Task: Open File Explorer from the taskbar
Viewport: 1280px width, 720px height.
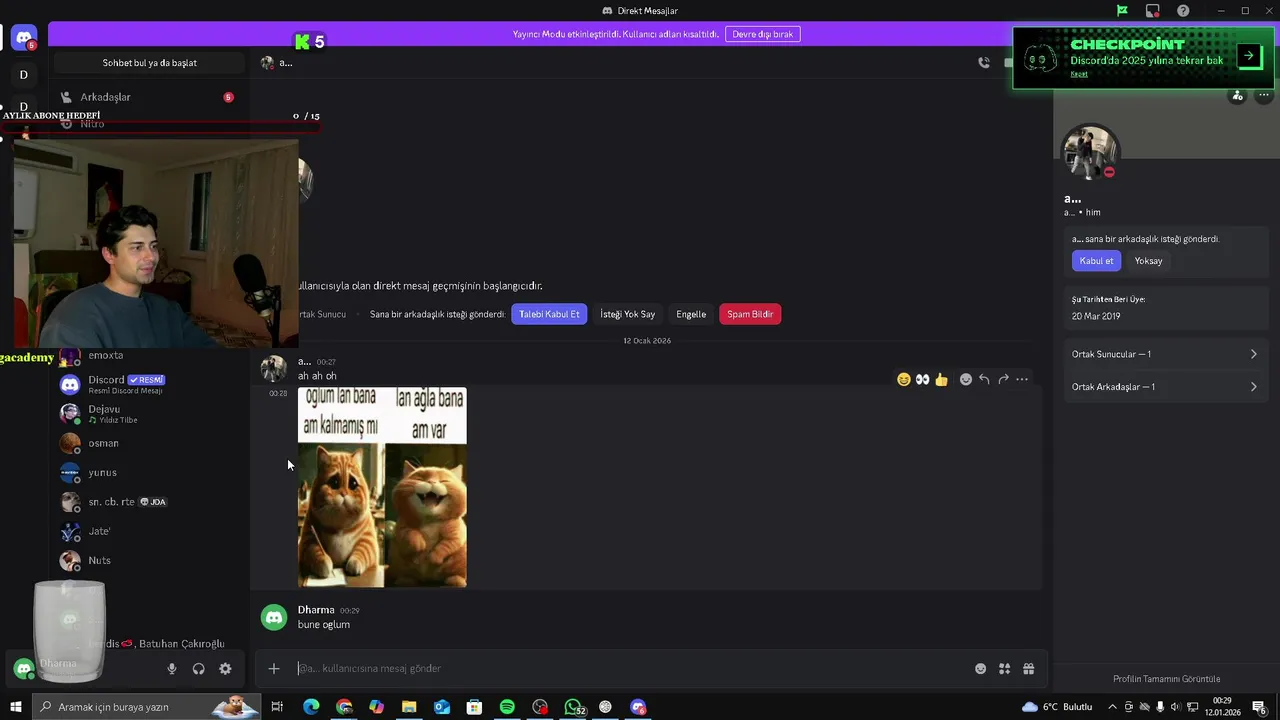Action: (x=409, y=707)
